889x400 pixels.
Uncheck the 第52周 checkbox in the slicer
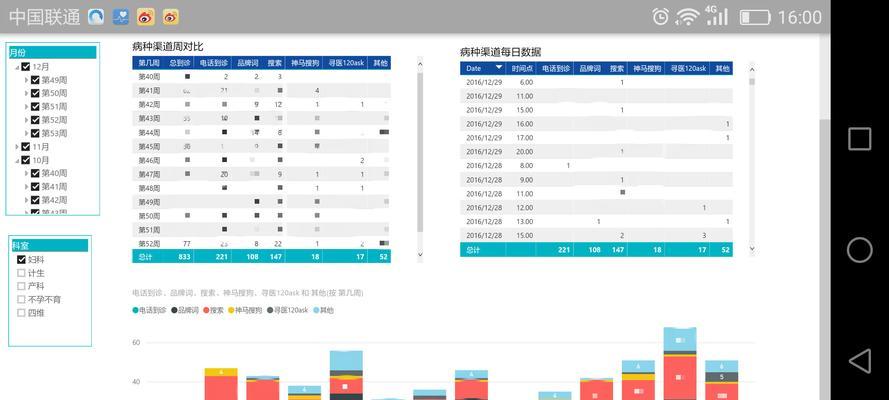35,120
